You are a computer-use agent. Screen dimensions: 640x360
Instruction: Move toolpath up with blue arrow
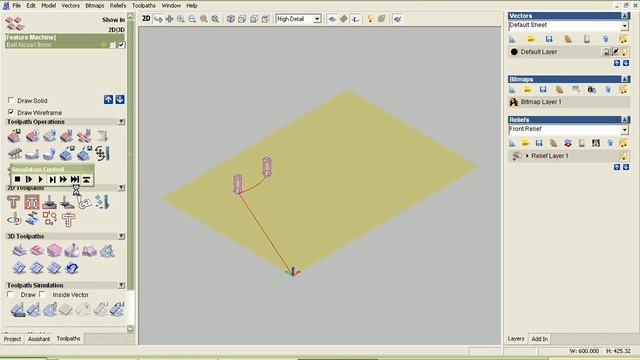[108, 100]
